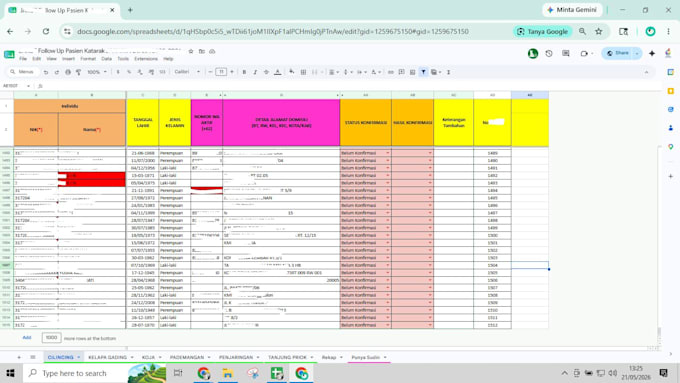Open the Format menu
The image size is (680, 383).
[88, 59]
